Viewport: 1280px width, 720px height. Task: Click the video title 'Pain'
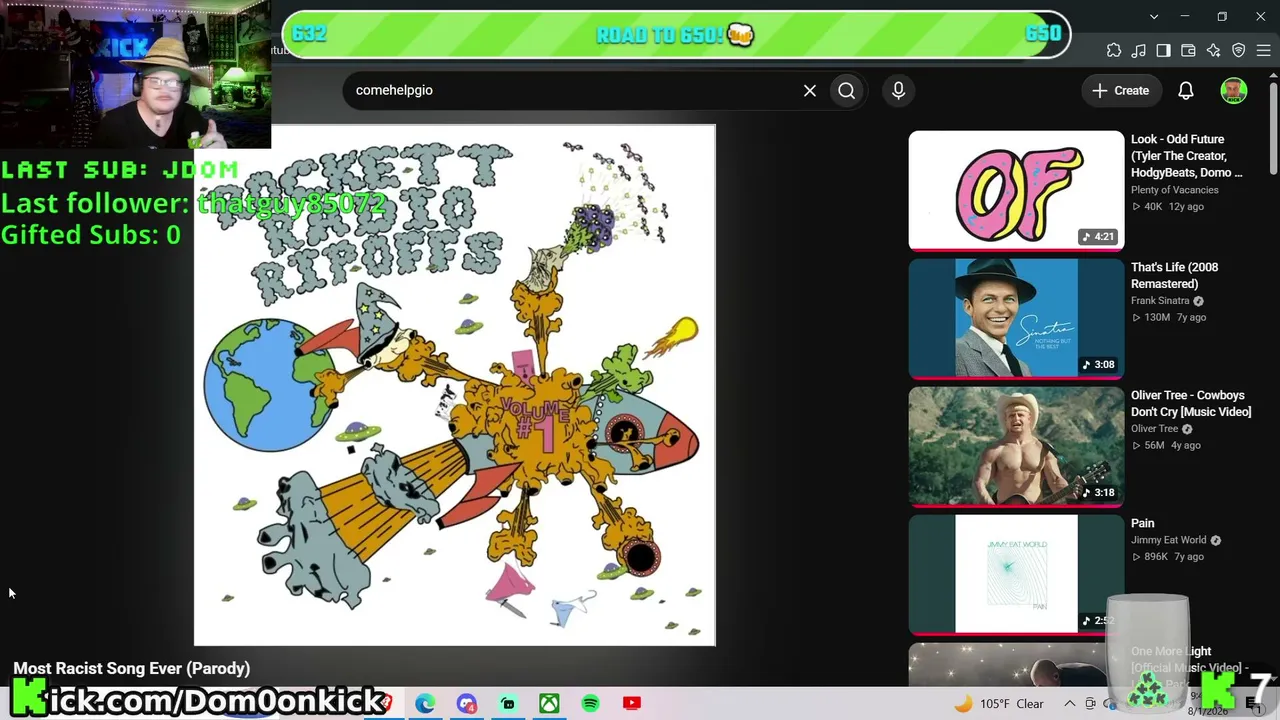tap(1143, 523)
